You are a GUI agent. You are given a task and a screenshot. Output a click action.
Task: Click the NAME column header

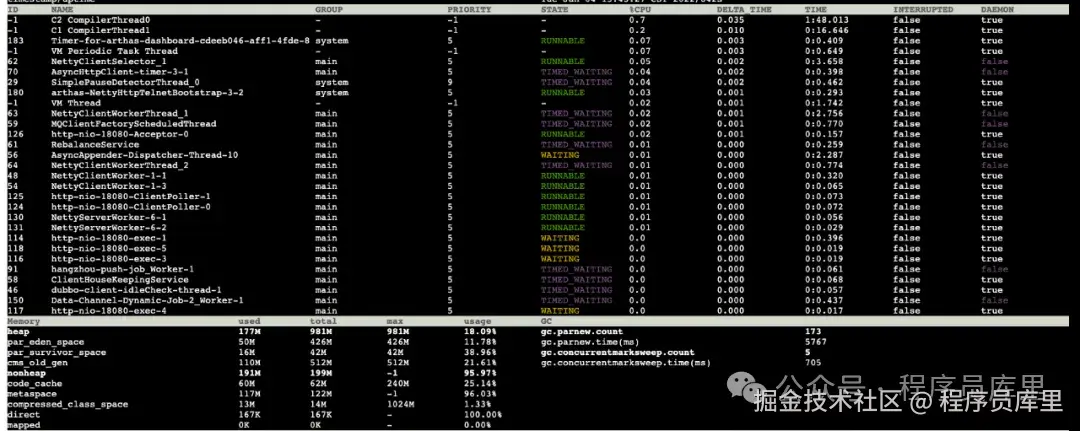[62, 10]
